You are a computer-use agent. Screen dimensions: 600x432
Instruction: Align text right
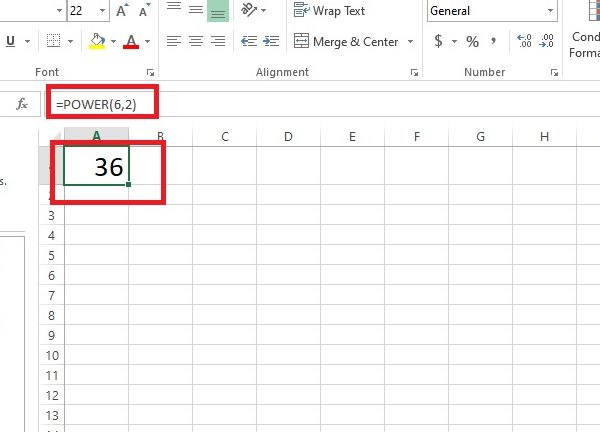tap(218, 41)
